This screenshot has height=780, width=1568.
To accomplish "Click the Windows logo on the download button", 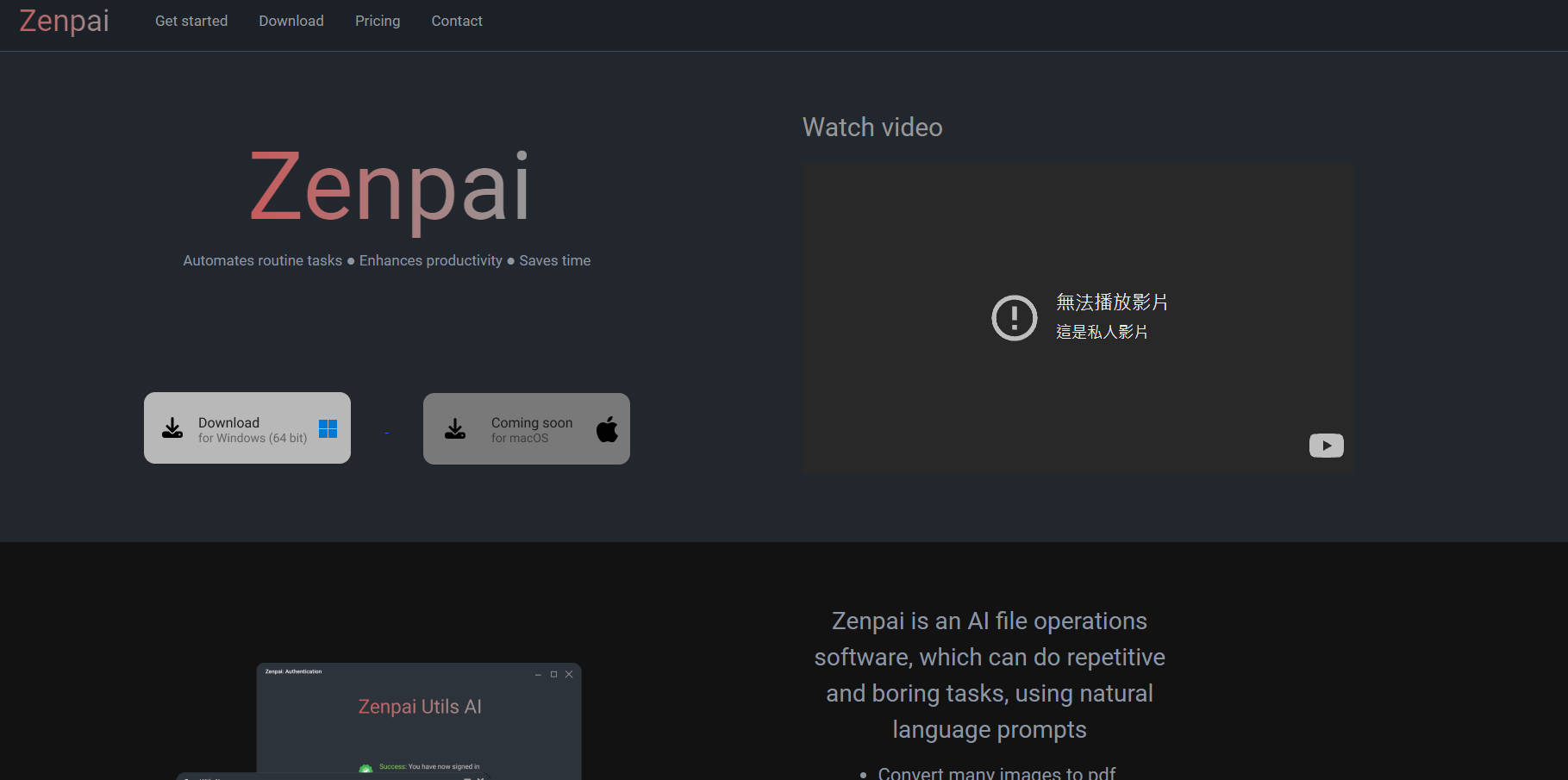I will point(328,428).
